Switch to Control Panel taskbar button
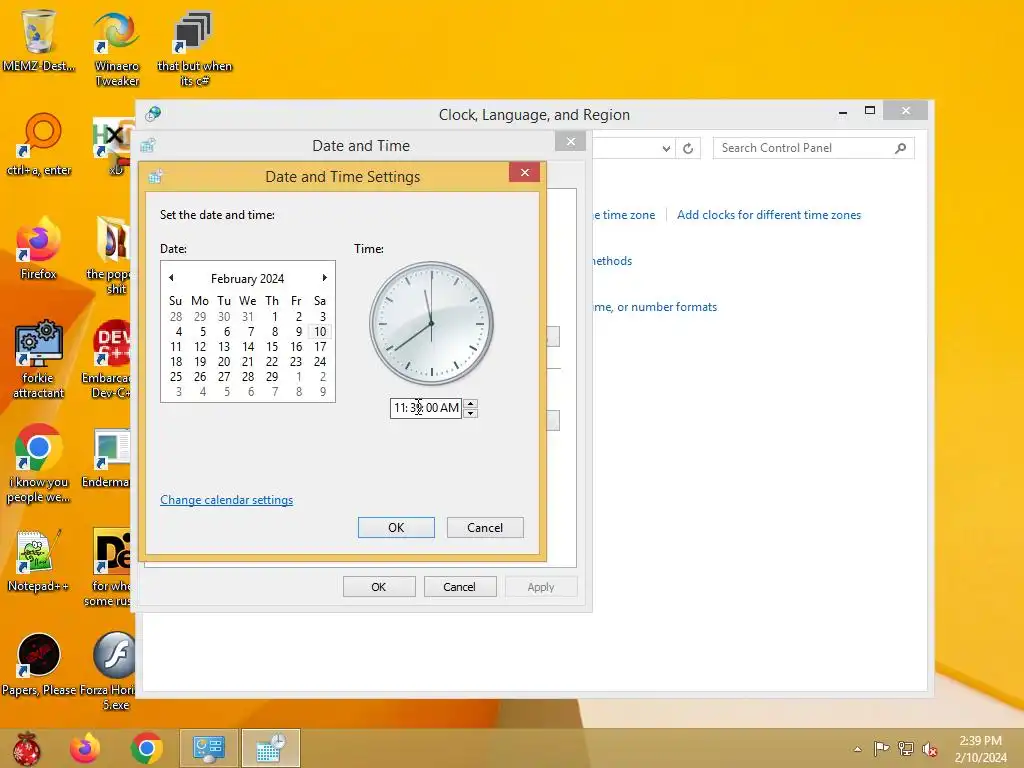The height and width of the screenshot is (768, 1024). (x=209, y=748)
